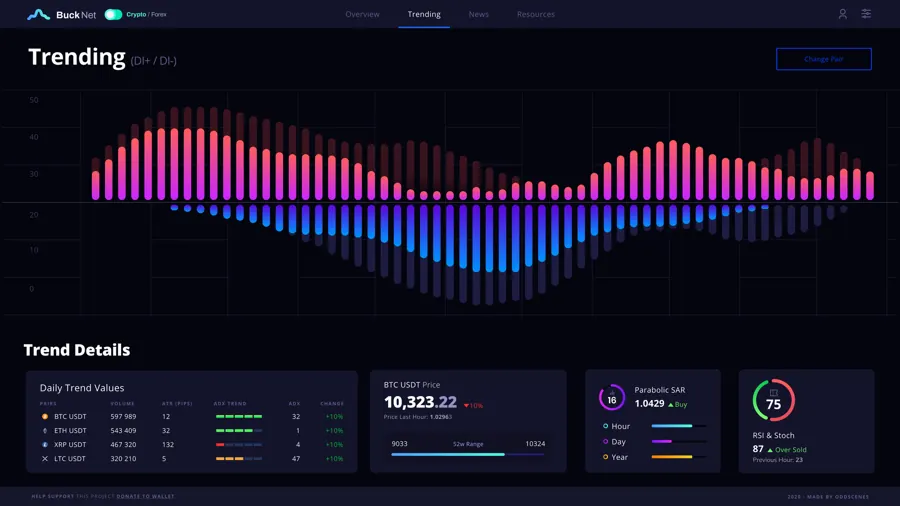Open the settings sliders icon
The width and height of the screenshot is (900, 506).
[866, 14]
